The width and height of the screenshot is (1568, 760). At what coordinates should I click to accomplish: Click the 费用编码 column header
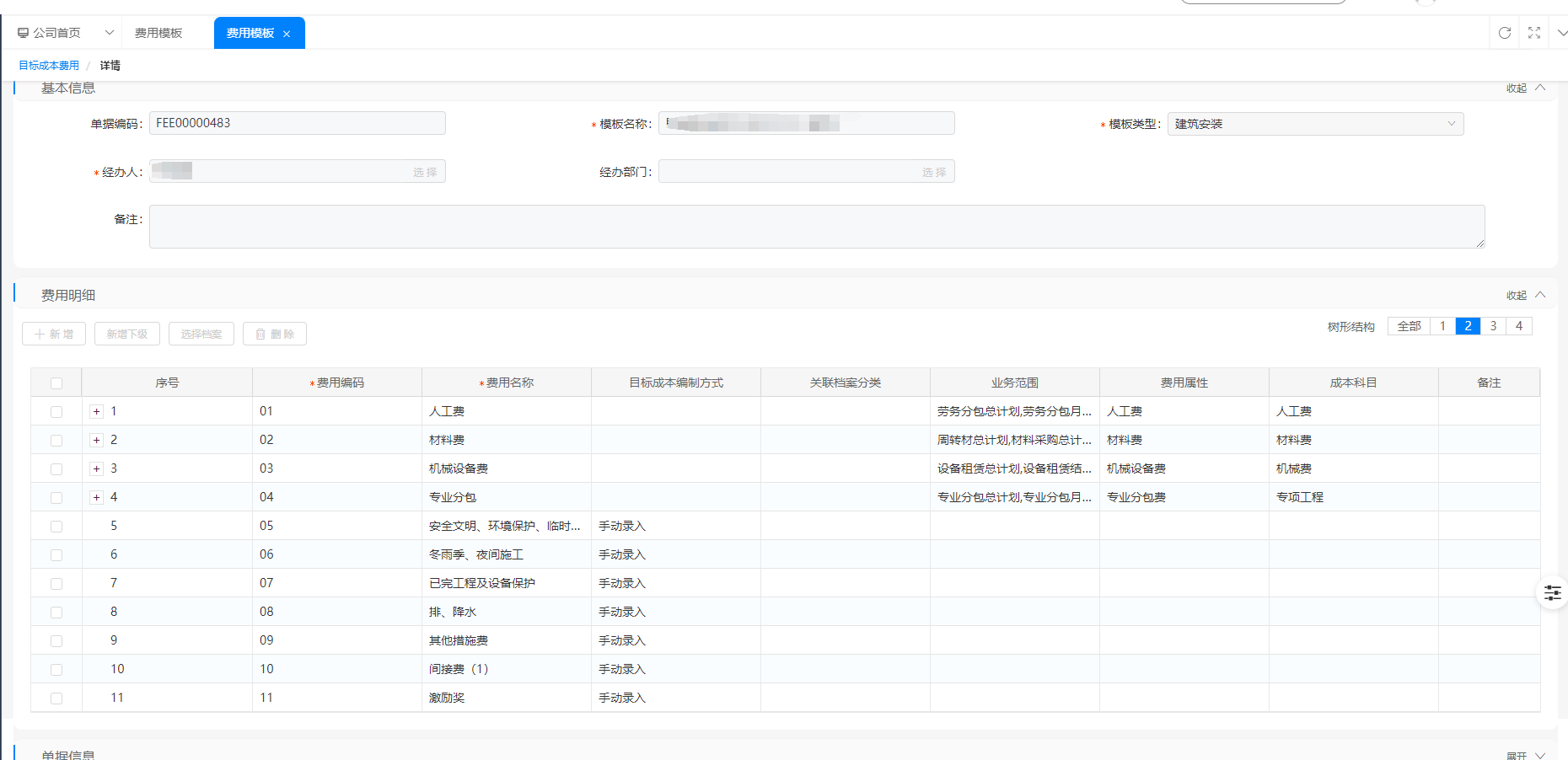pyautogui.click(x=337, y=383)
